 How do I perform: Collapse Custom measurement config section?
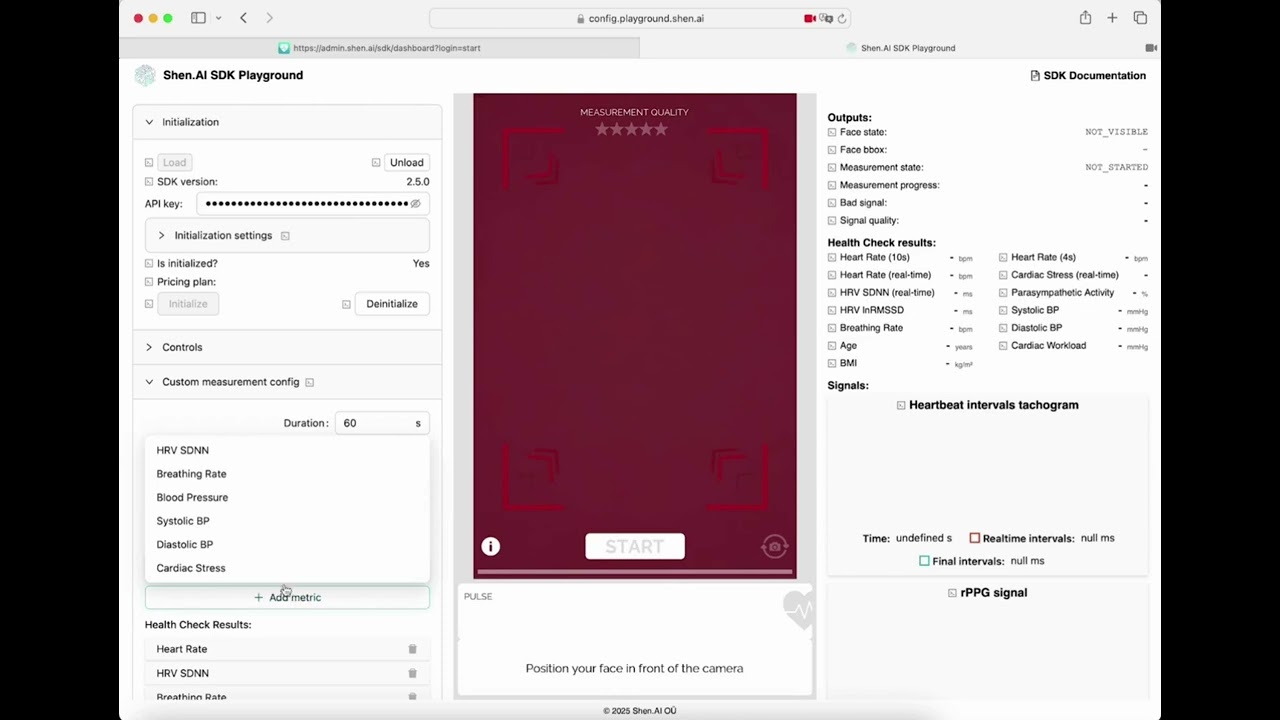click(149, 382)
